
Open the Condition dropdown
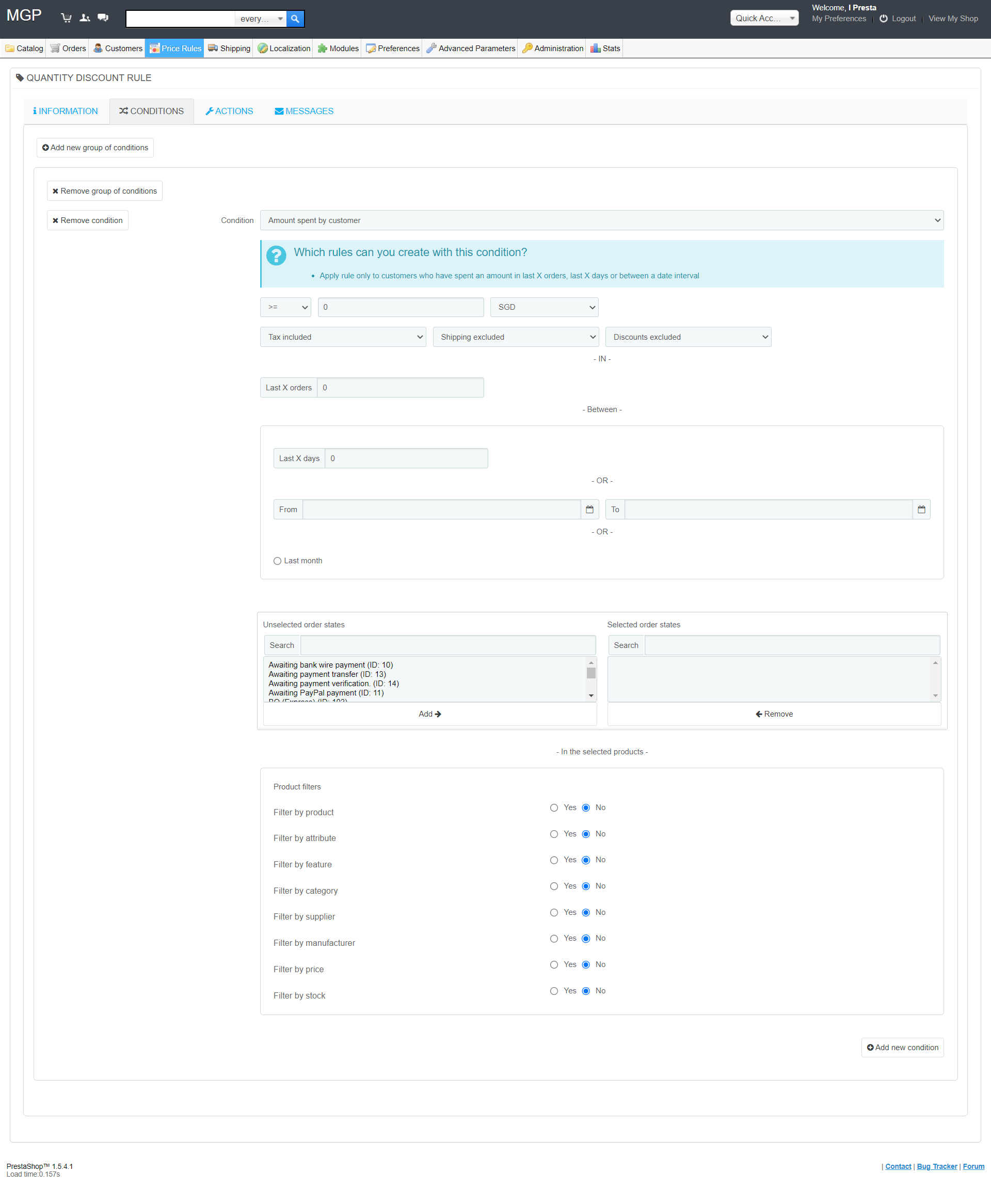(x=601, y=220)
